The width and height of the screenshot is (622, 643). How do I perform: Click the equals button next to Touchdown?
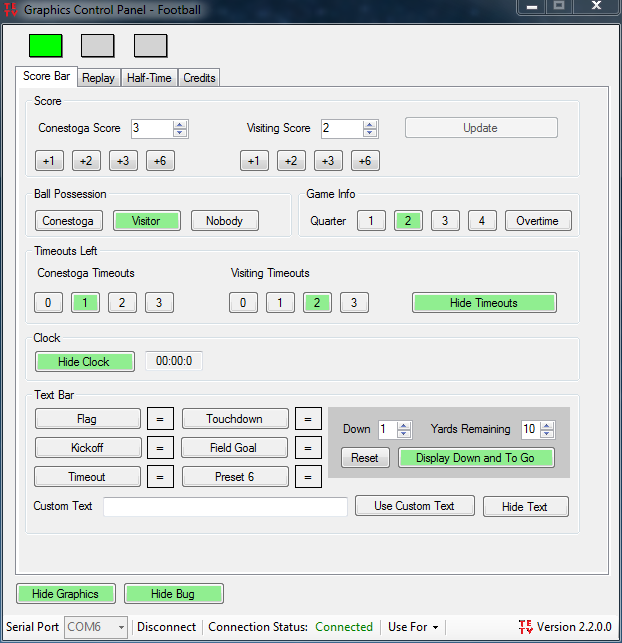click(x=309, y=419)
